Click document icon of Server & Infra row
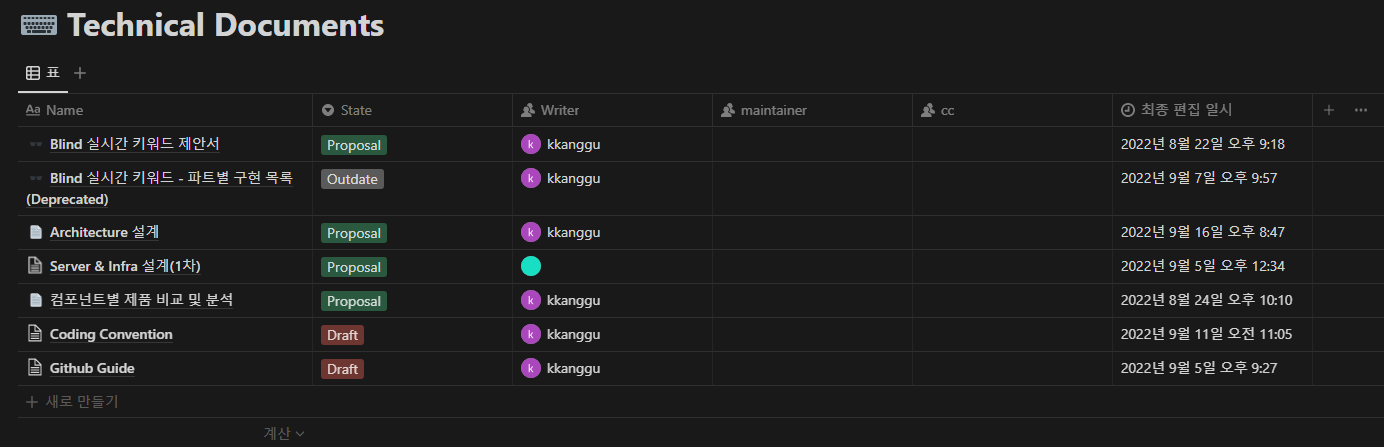 [x=36, y=267]
